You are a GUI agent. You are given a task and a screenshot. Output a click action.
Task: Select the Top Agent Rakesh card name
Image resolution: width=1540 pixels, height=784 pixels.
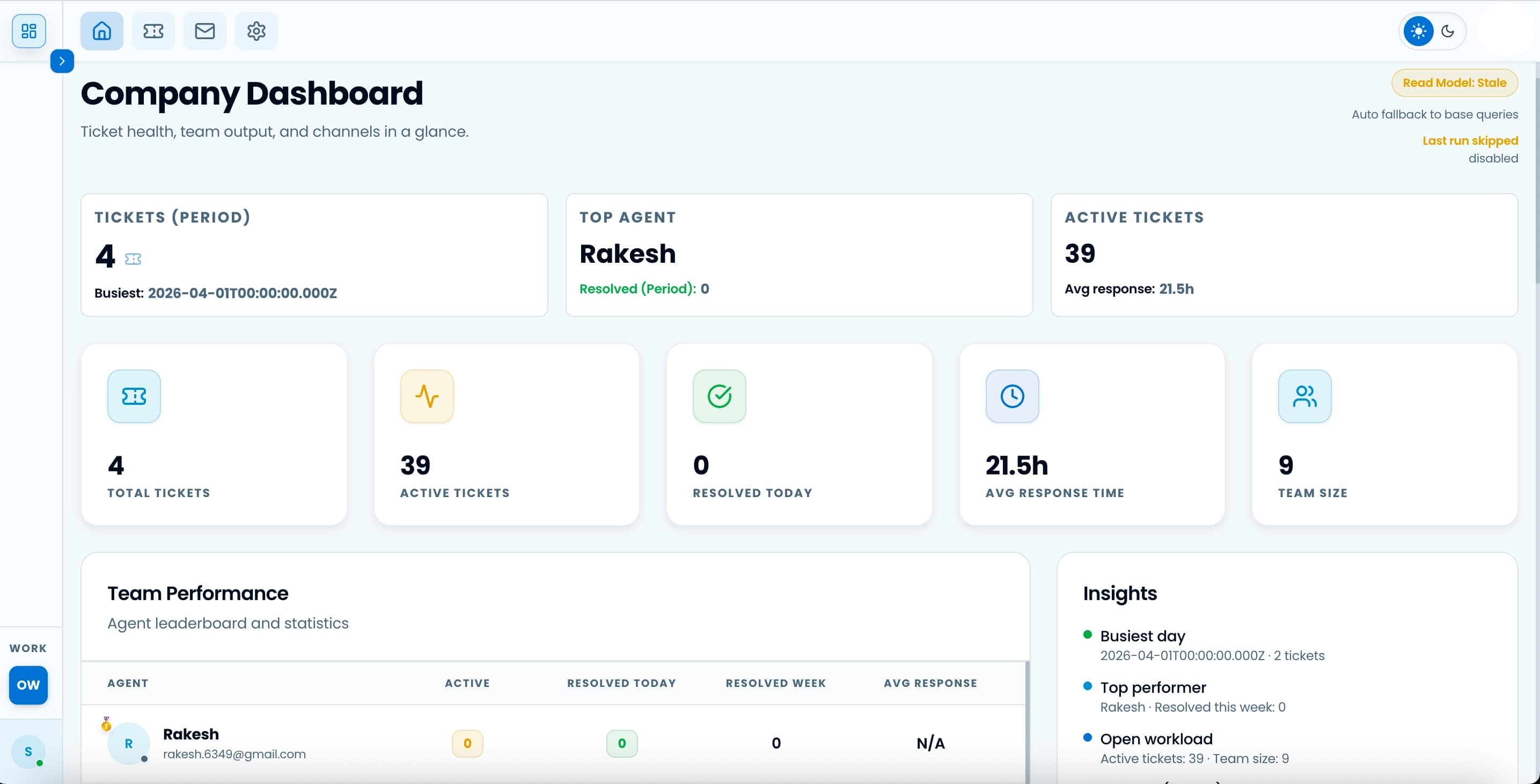point(628,253)
